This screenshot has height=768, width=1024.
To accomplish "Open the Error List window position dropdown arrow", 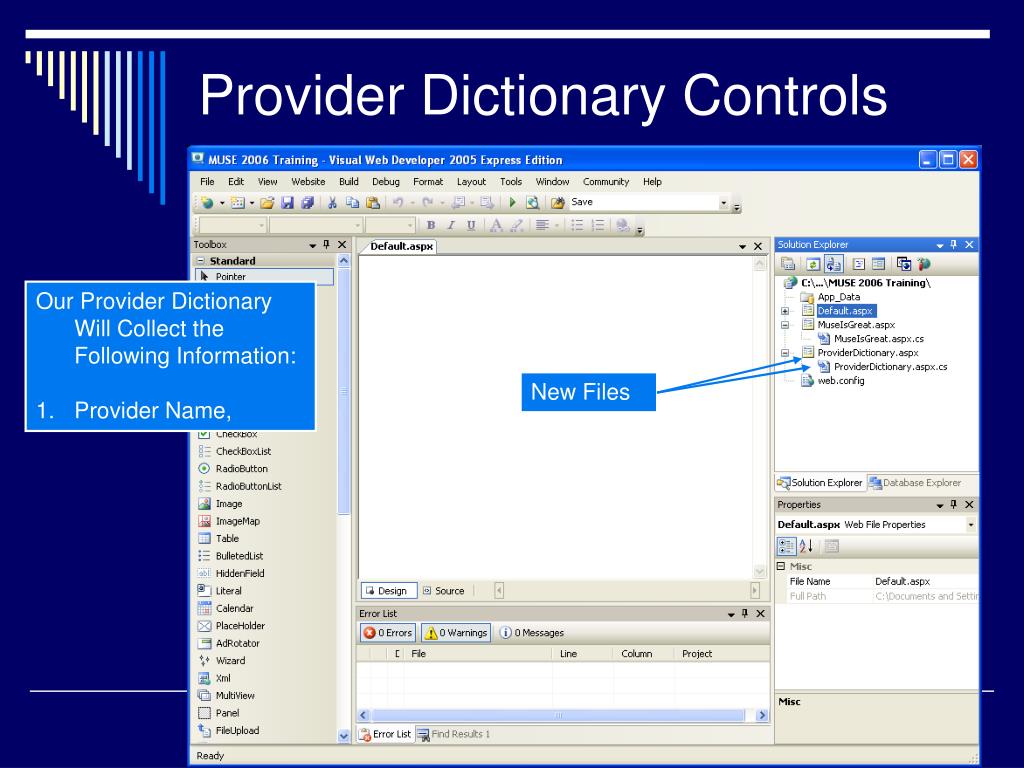I will pos(731,614).
